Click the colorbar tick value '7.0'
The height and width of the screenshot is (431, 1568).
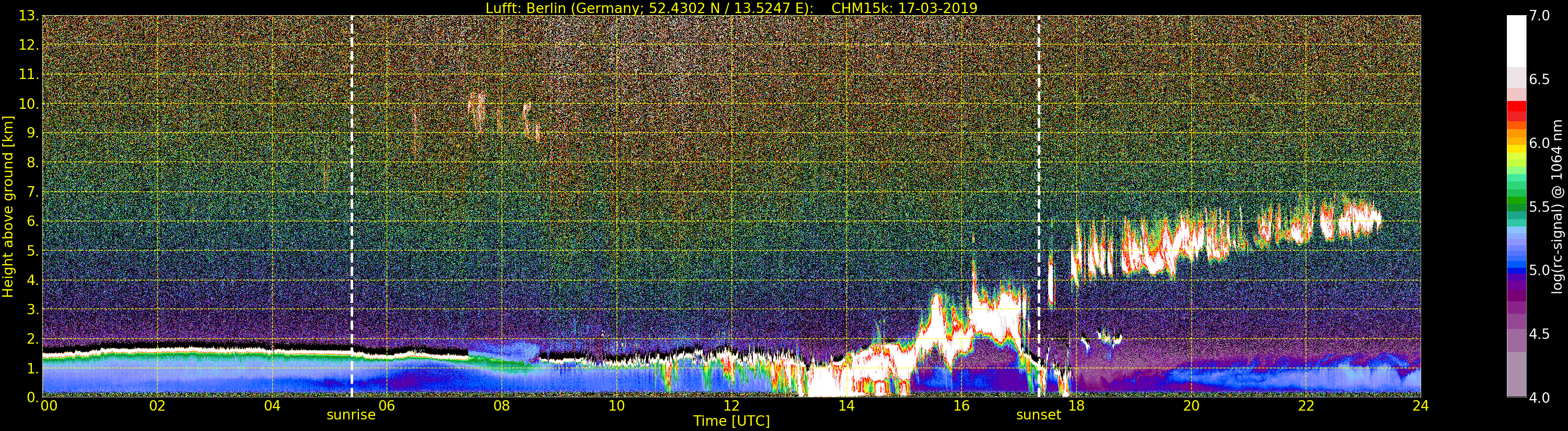(x=1539, y=16)
